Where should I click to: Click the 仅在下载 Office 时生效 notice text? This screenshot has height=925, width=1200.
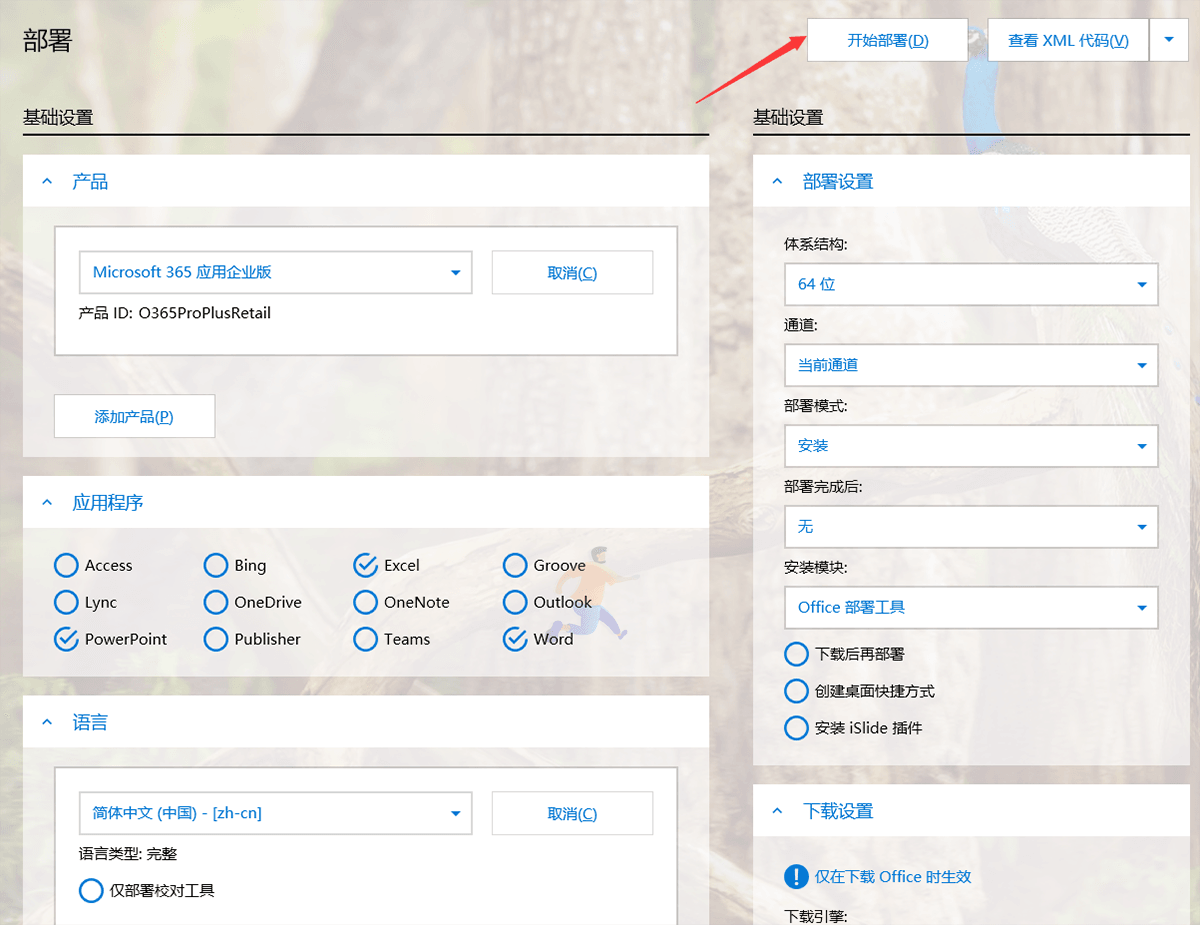[893, 877]
